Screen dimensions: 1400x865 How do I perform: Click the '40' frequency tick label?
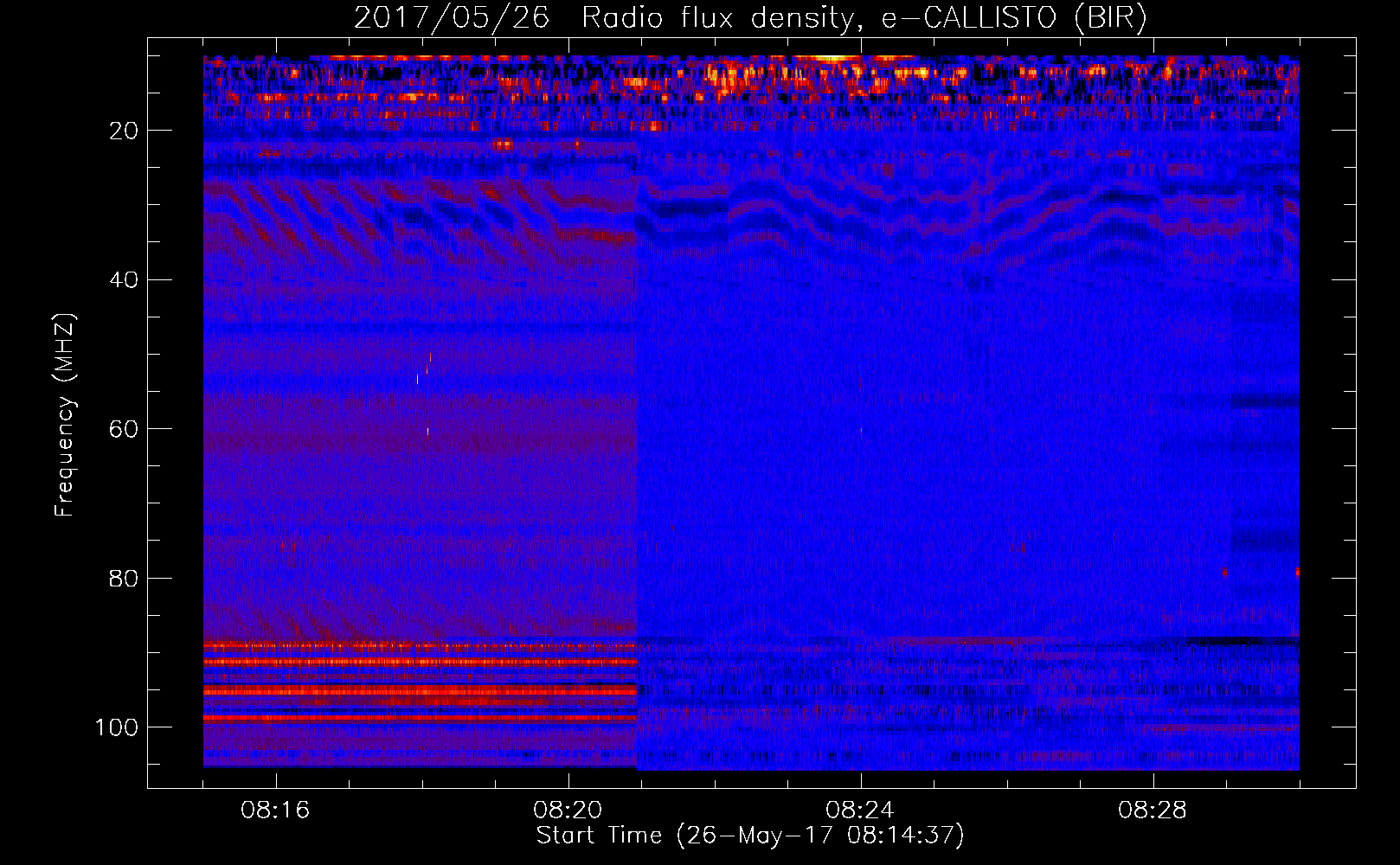click(124, 280)
